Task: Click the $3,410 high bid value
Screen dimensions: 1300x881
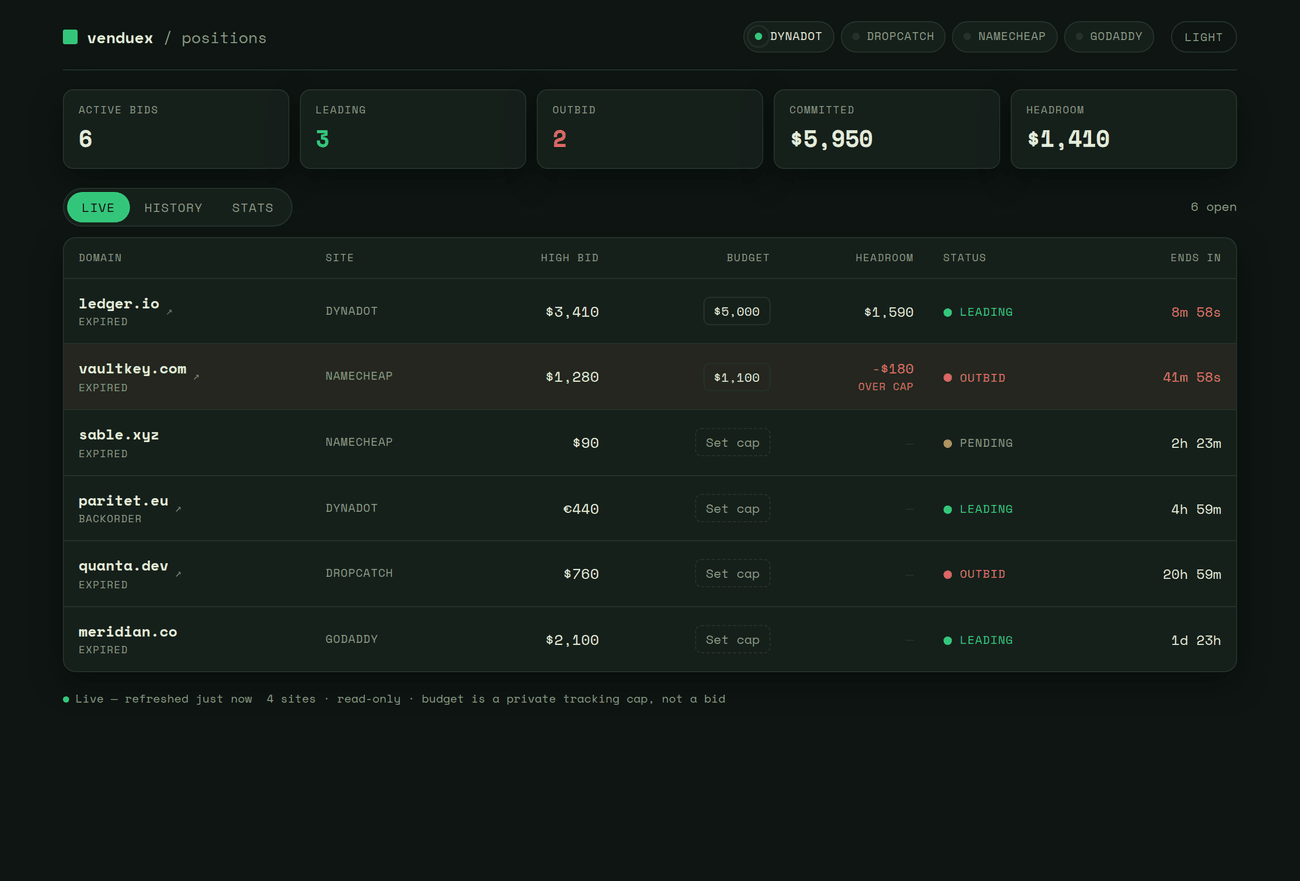Action: [572, 312]
